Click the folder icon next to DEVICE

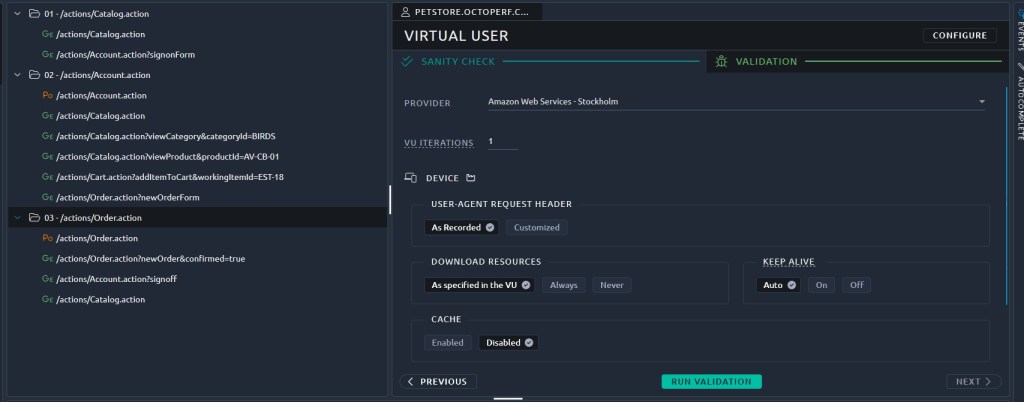click(x=470, y=178)
